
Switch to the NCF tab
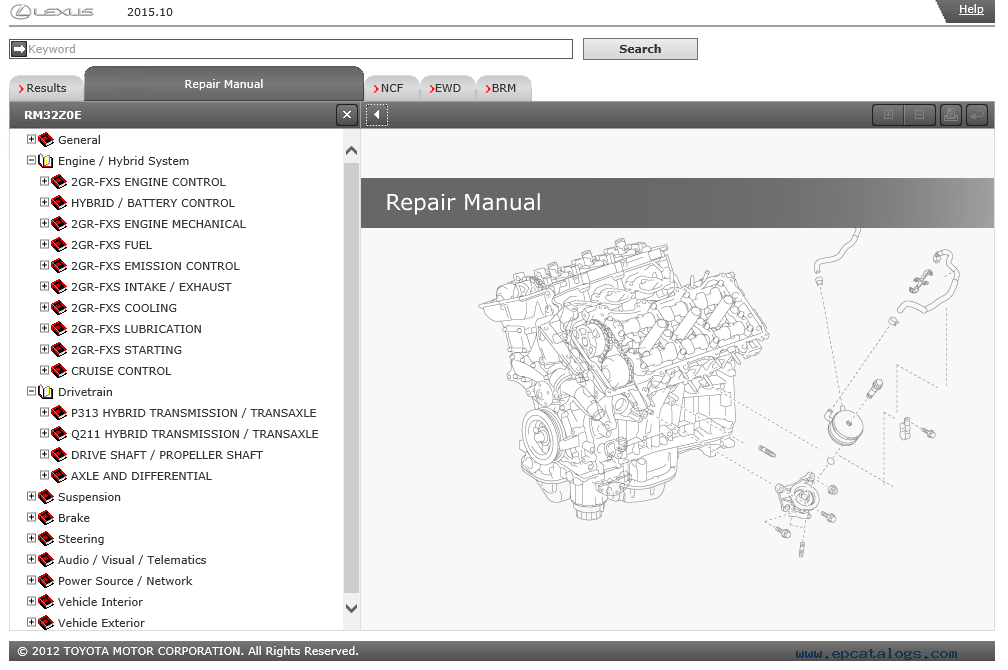click(x=391, y=88)
